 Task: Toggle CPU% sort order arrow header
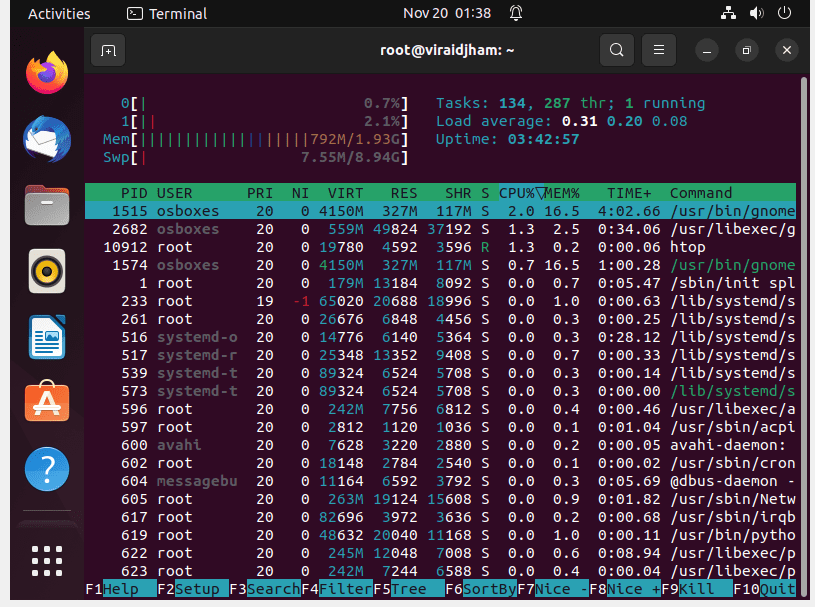pos(521,193)
